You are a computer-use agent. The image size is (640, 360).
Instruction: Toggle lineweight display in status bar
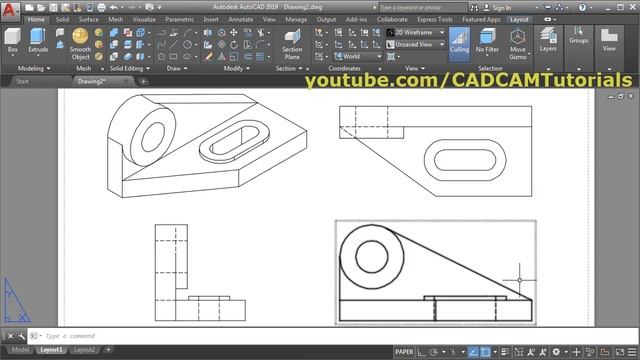point(505,352)
